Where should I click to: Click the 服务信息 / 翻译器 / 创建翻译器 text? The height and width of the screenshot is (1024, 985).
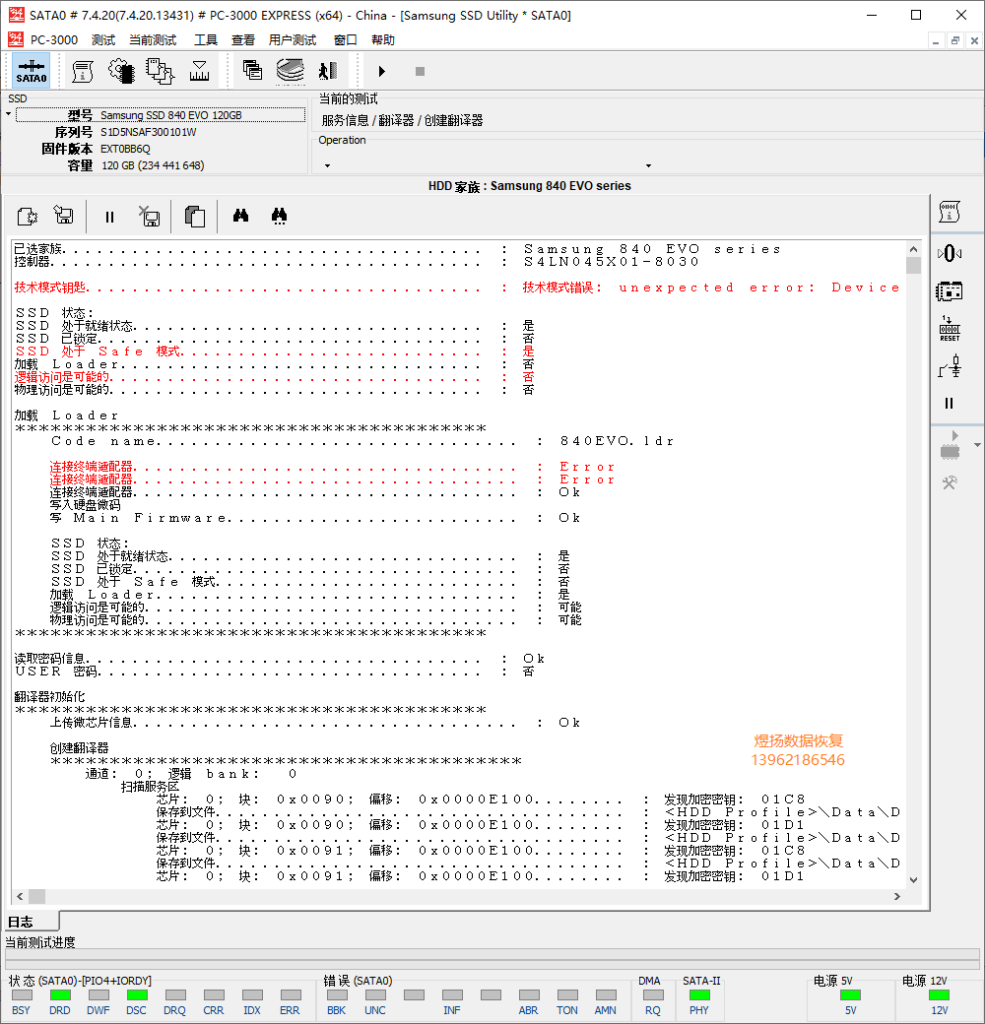402,120
